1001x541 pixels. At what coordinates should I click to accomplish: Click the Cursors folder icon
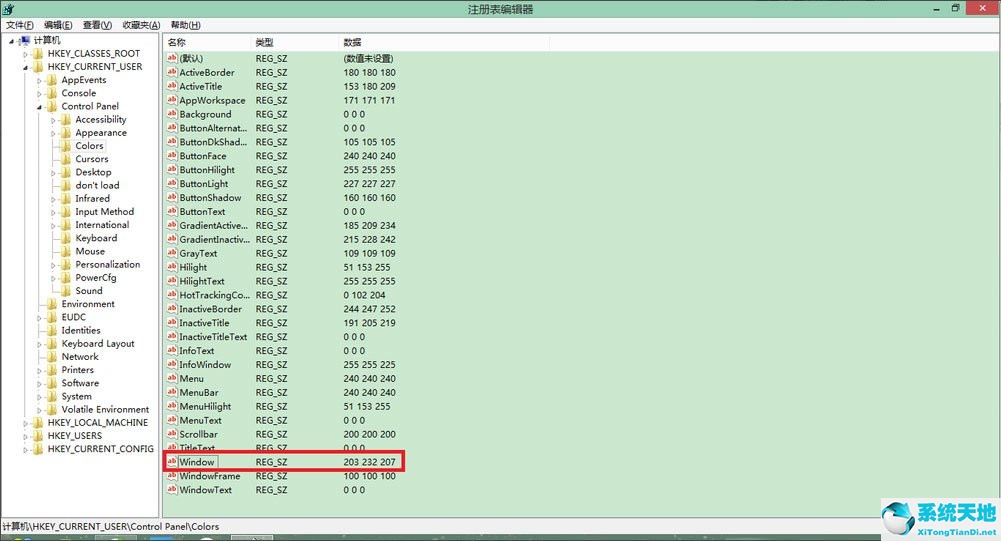tap(66, 159)
